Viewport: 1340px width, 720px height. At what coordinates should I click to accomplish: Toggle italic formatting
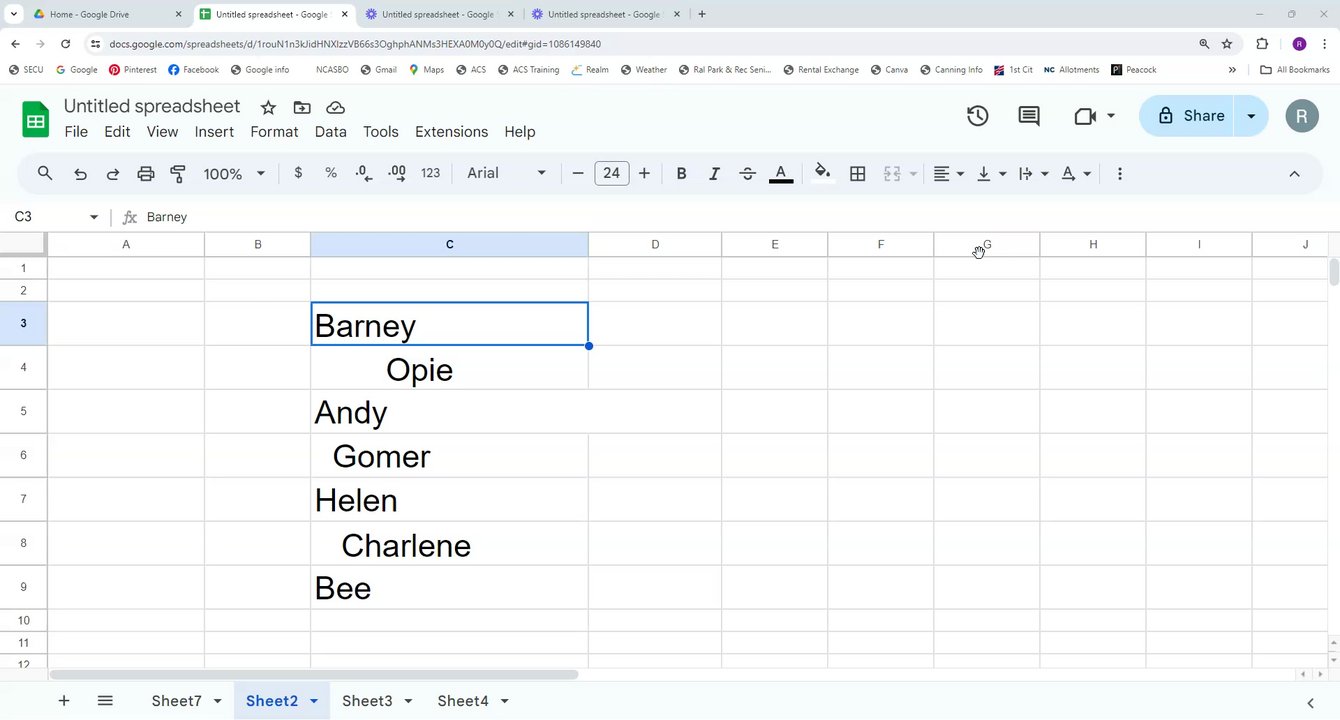tap(714, 174)
